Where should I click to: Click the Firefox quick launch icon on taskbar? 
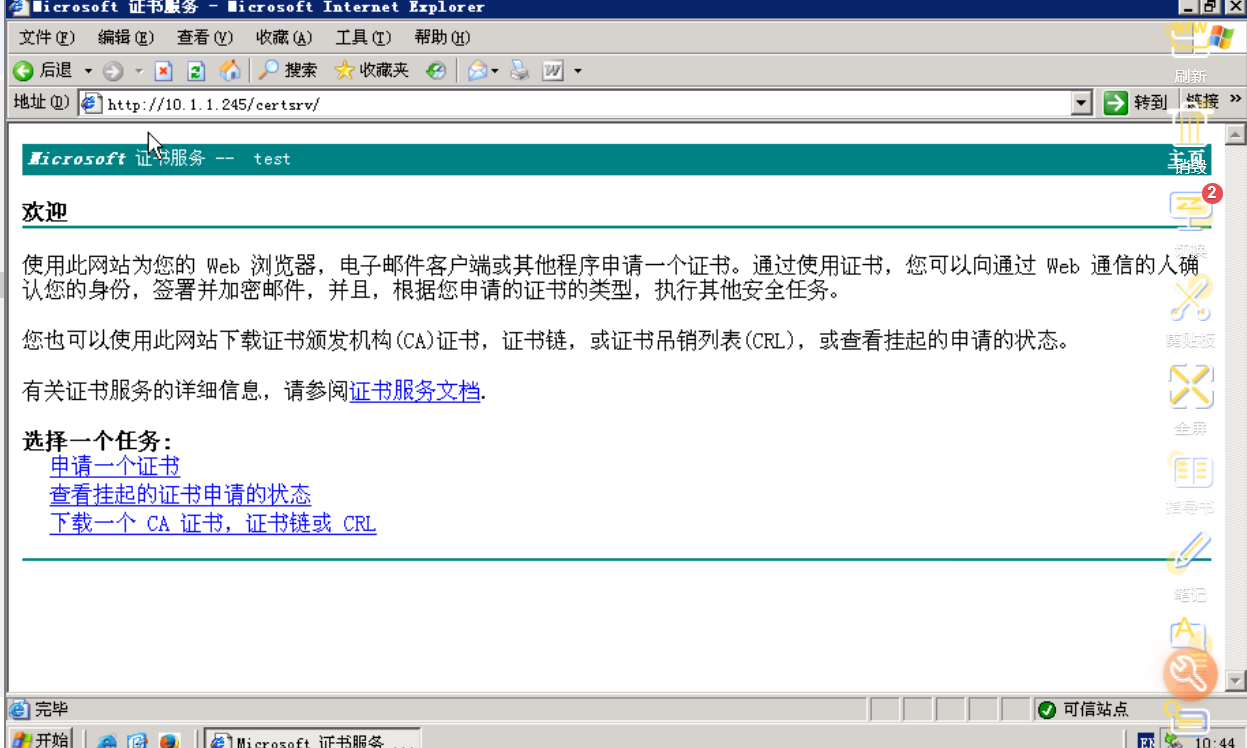[x=169, y=741]
